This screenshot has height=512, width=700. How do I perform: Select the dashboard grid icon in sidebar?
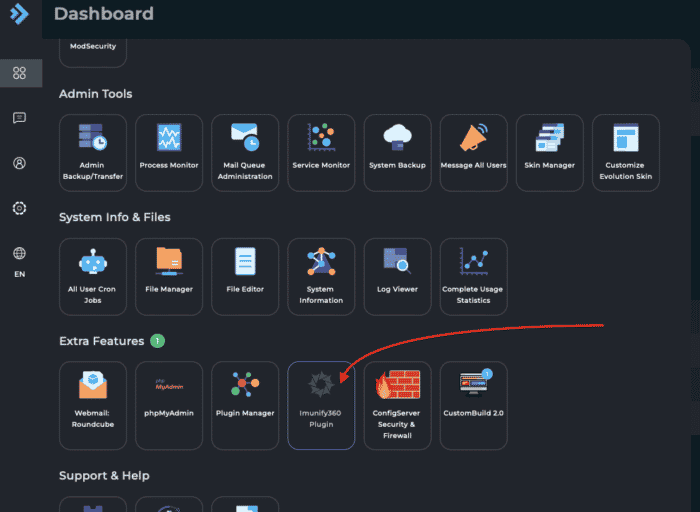pyautogui.click(x=20, y=73)
